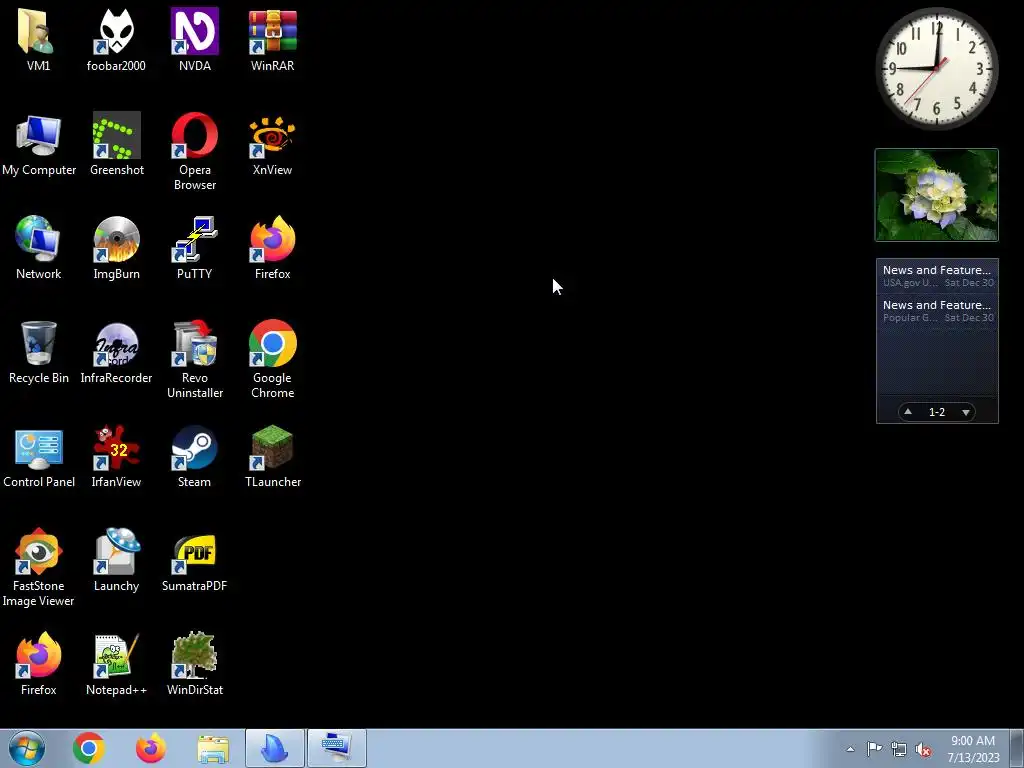The image size is (1024, 768).
Task: Select the Steam shortcut icon
Action: 195,456
